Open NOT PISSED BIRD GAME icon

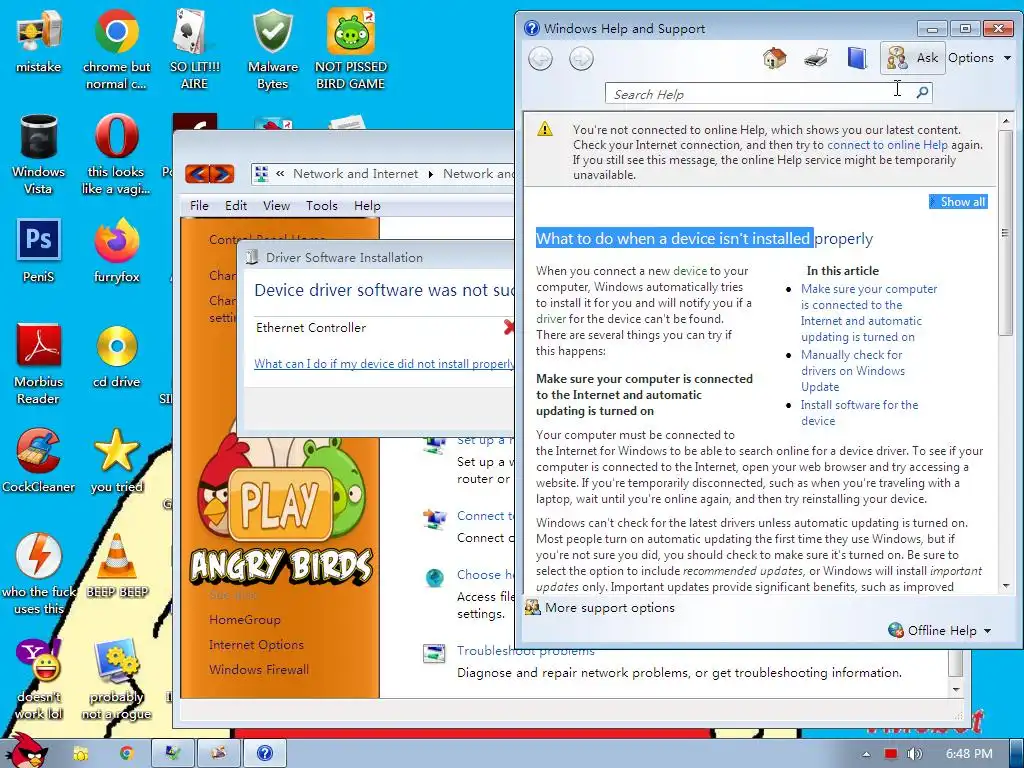click(351, 49)
